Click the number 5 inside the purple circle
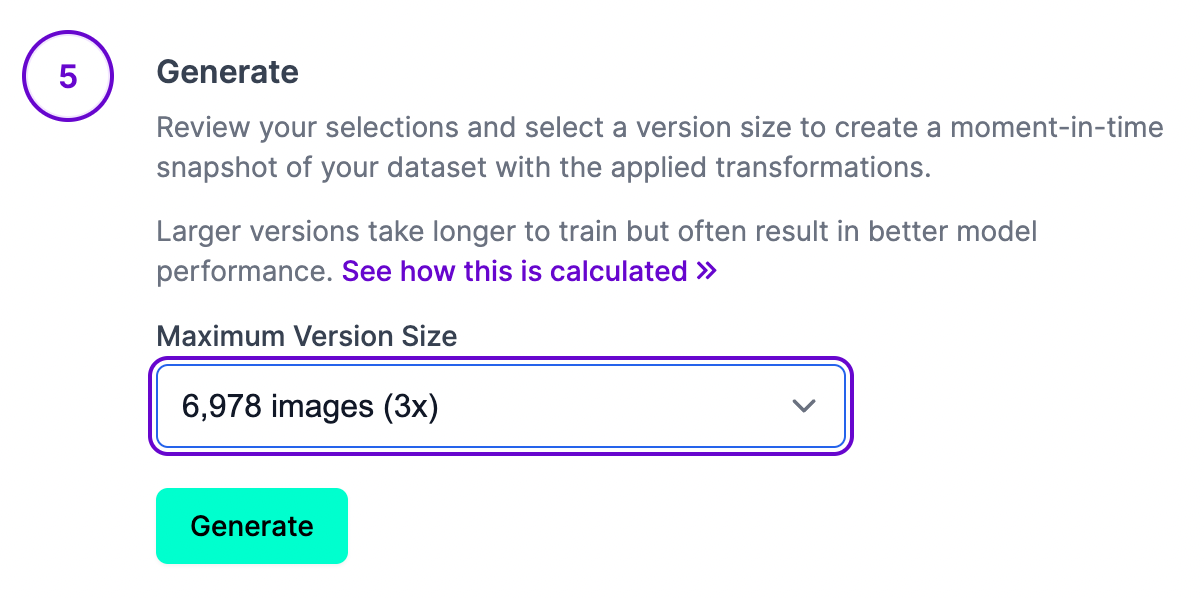Viewport: 1204px width, 598px height. pyautogui.click(x=68, y=77)
